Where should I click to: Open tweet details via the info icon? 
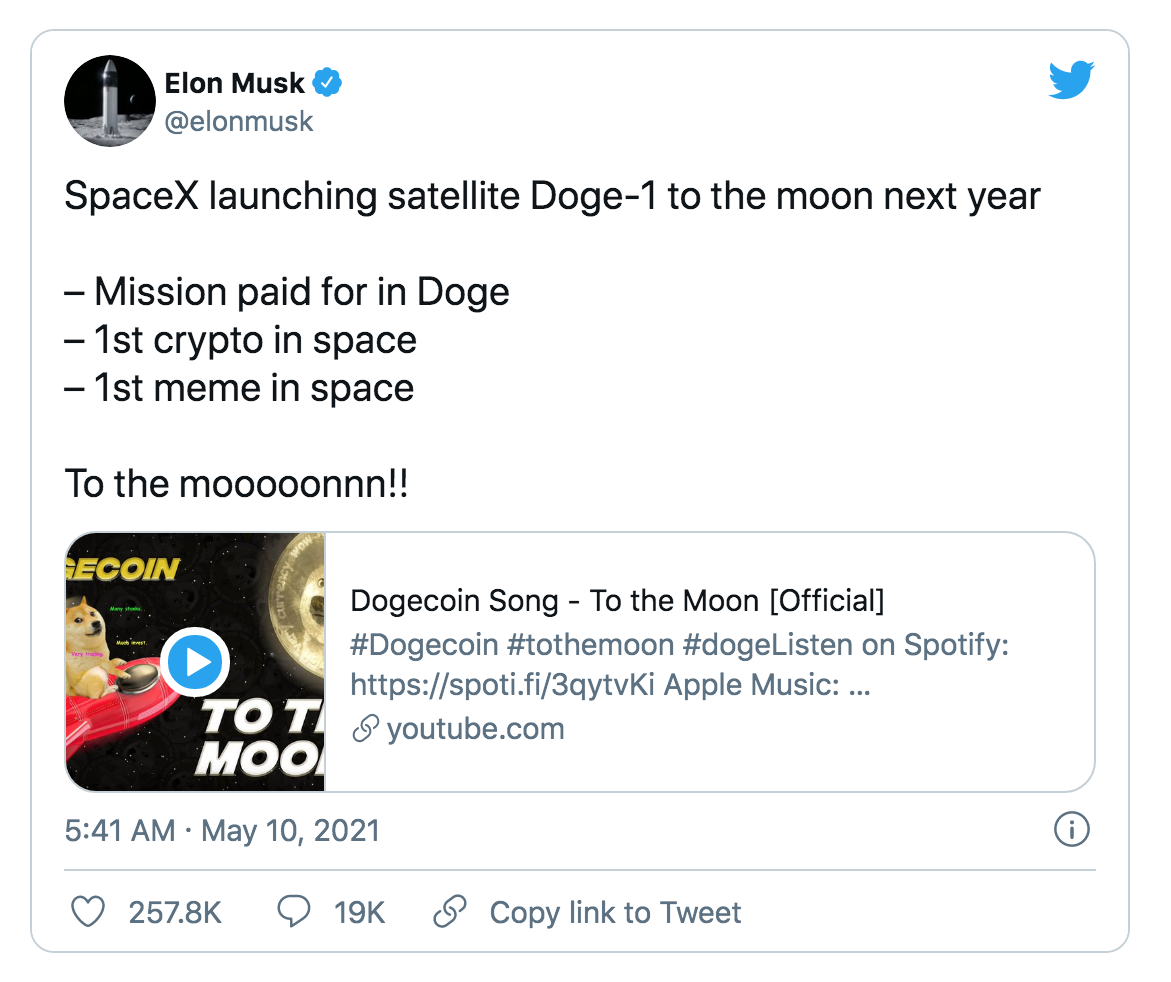[1071, 830]
